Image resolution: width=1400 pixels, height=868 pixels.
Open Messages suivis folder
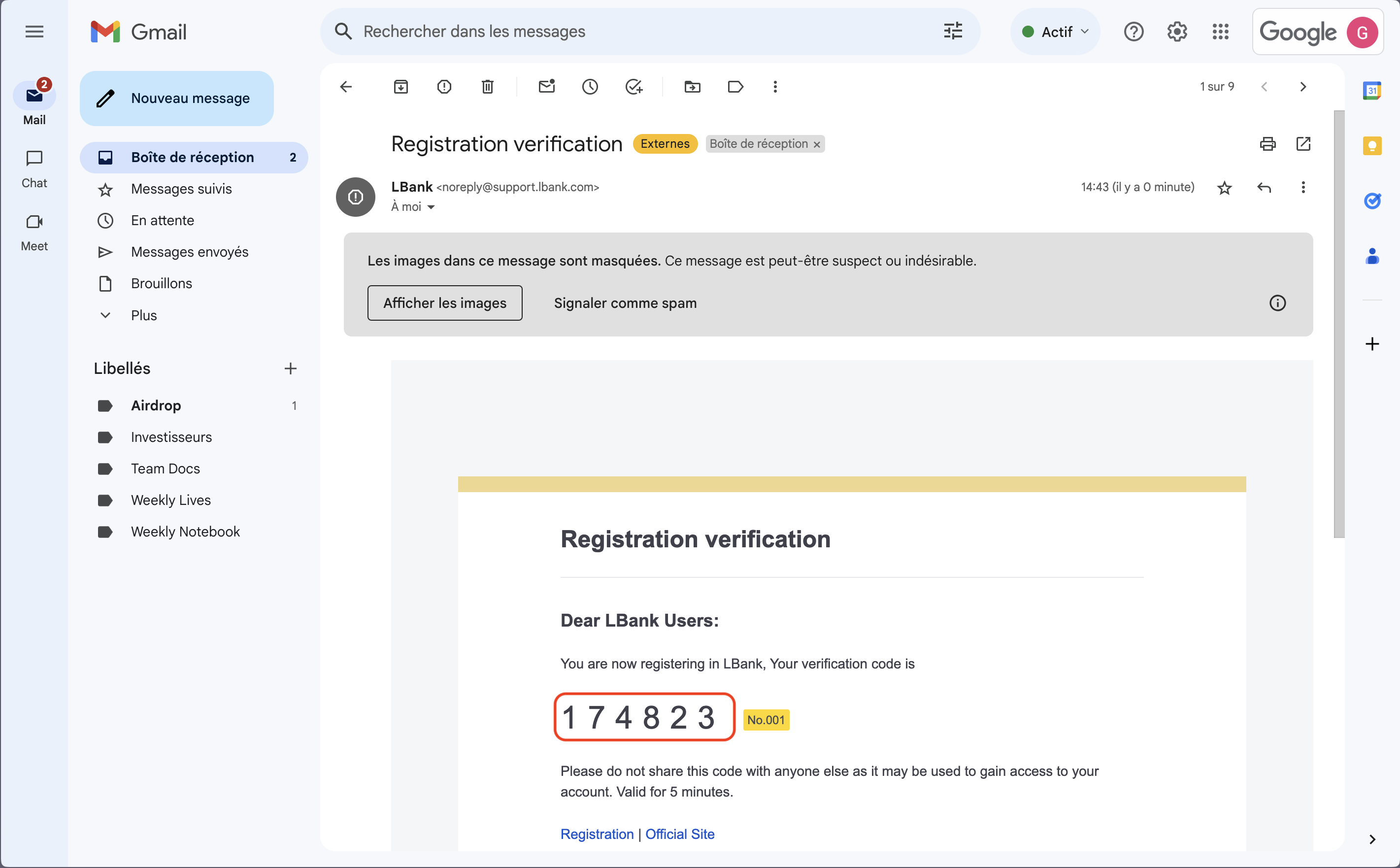[194, 189]
